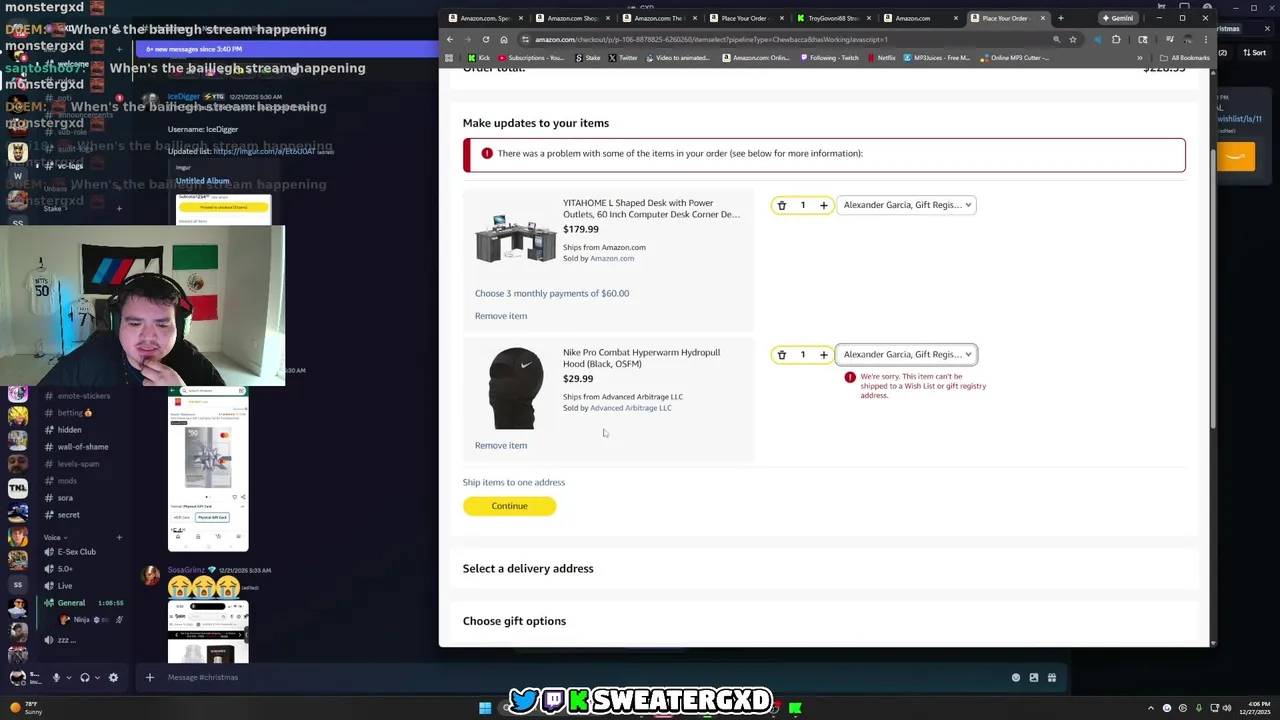Screen dimensions: 1280x720
Task: Open the Gemini button in Chrome
Action: 1118,18
